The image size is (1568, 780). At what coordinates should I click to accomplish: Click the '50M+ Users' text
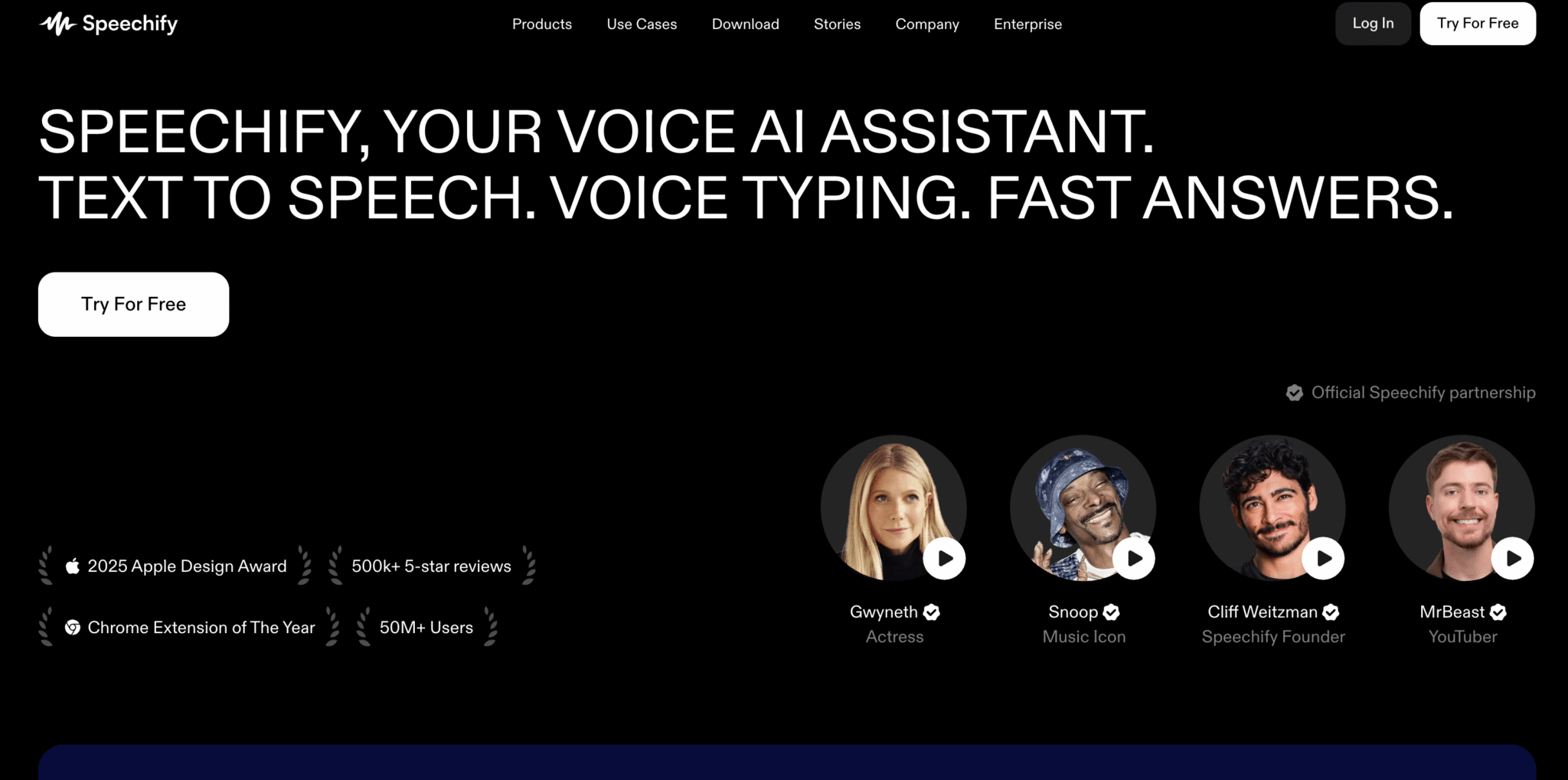click(x=426, y=628)
